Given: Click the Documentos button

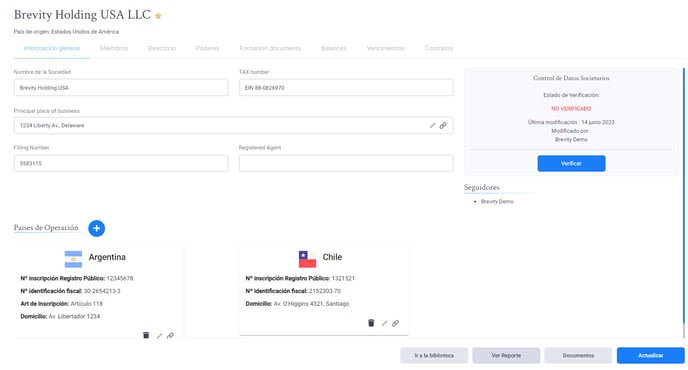Looking at the screenshot, I should click(x=578, y=356).
